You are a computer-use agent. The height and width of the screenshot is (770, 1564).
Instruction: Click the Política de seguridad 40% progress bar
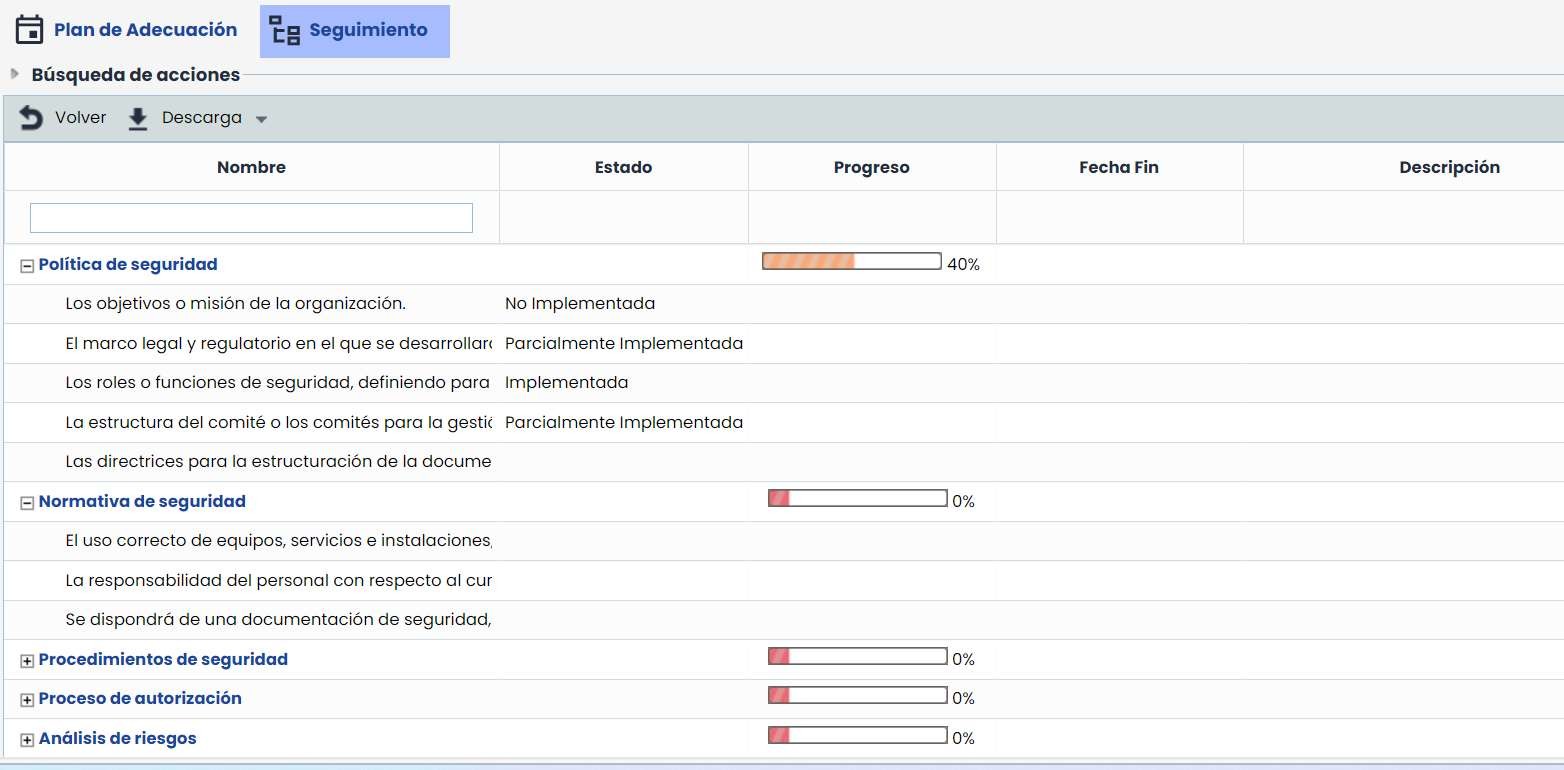point(851,262)
